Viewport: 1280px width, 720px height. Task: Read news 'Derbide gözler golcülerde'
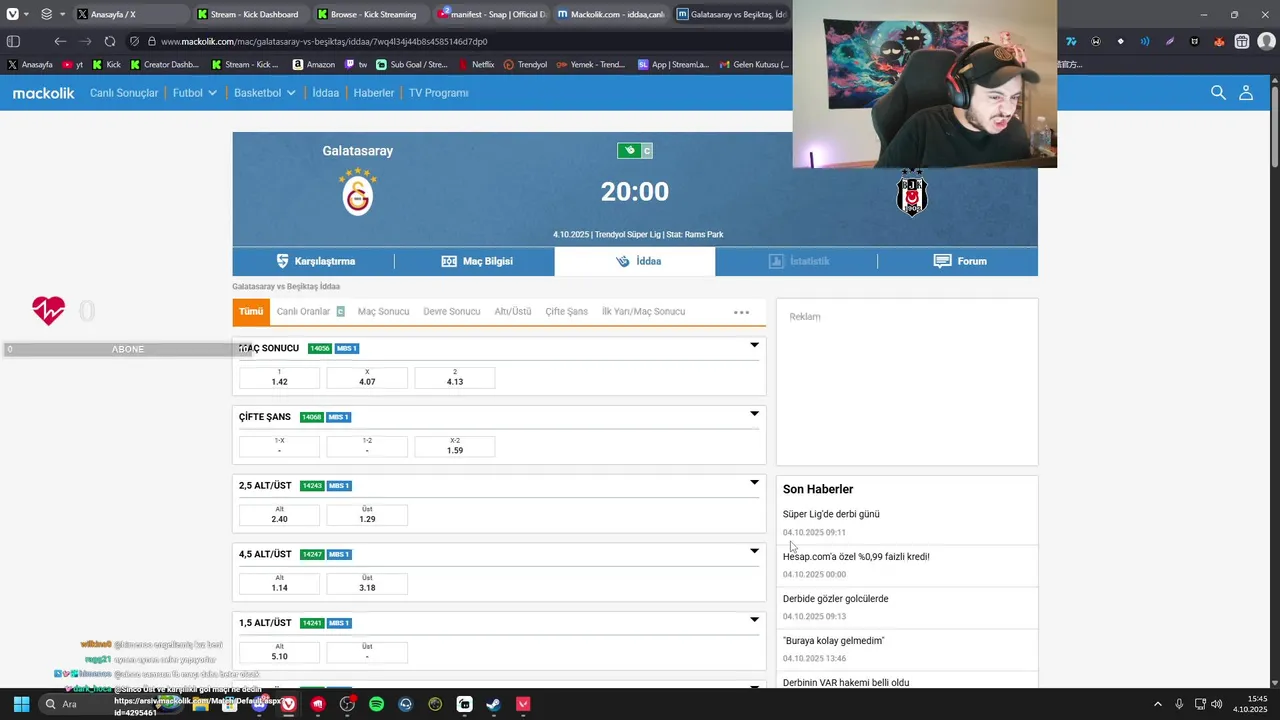[x=835, y=599]
